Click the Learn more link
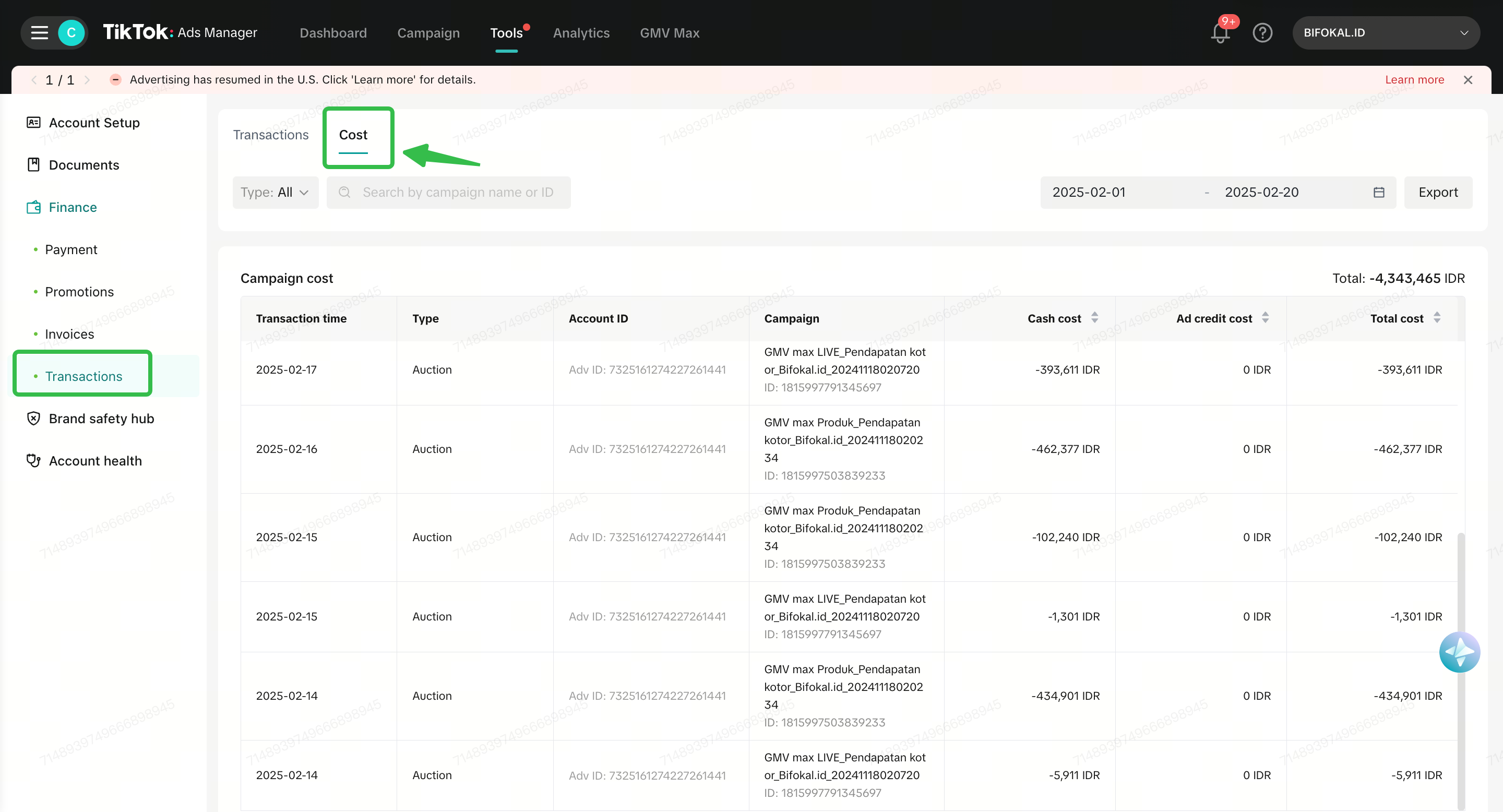The height and width of the screenshot is (812, 1503). 1414,80
